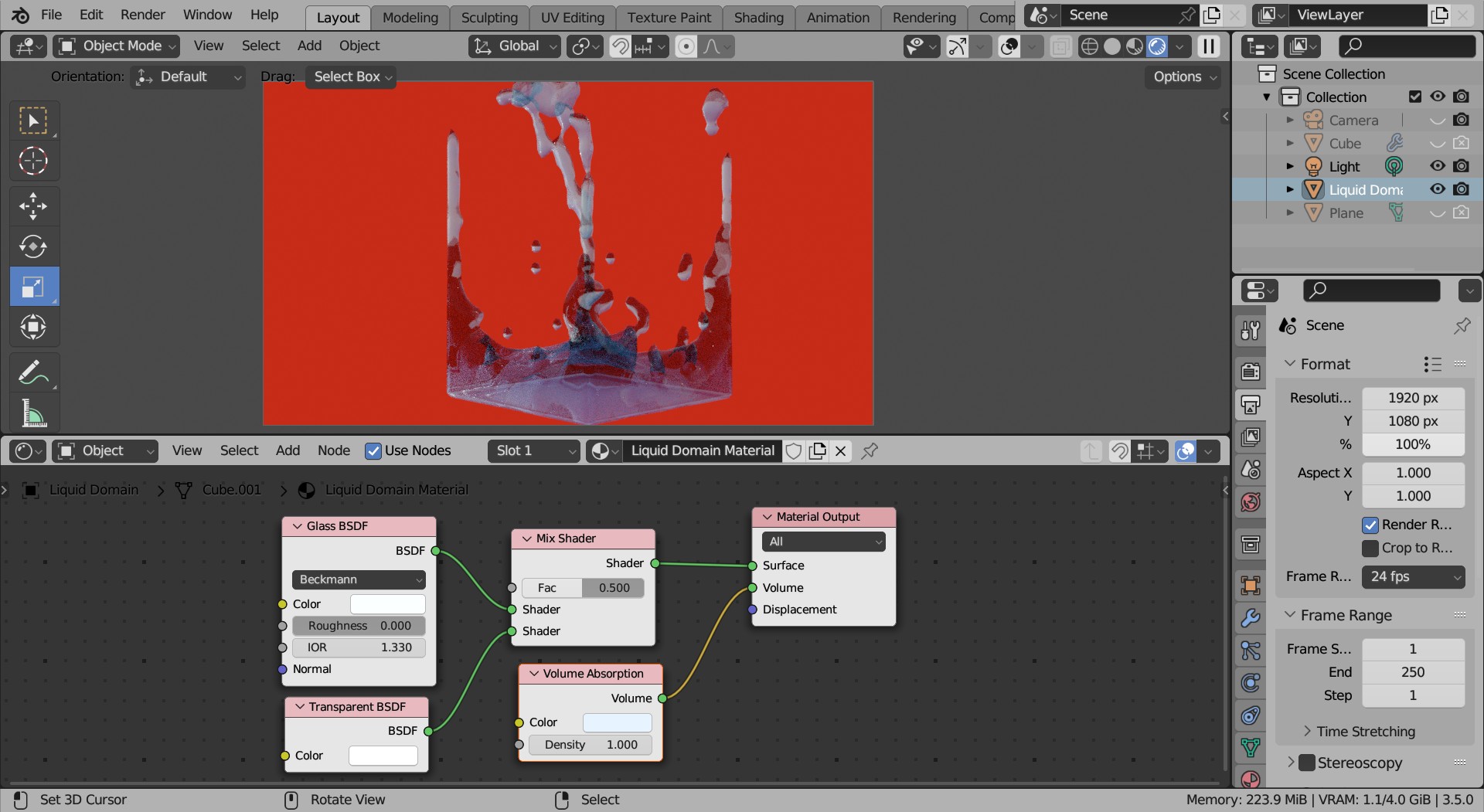The height and width of the screenshot is (812, 1484).
Task: Open the Modifiers properties tab
Action: [x=1251, y=618]
